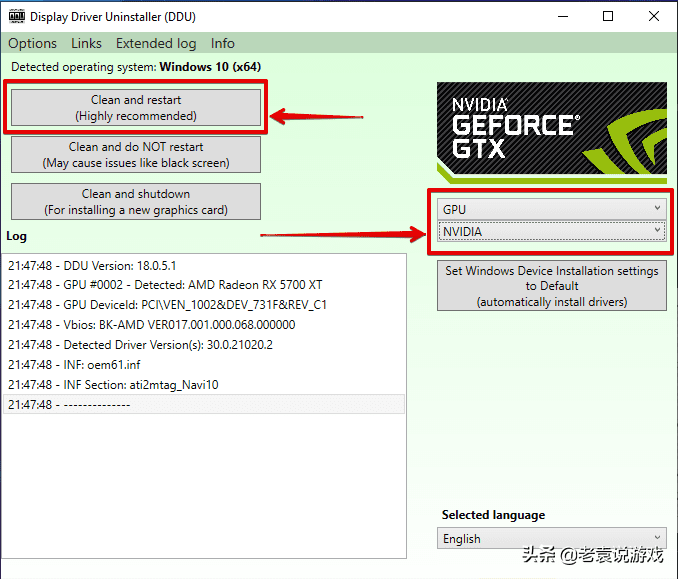Click the NVIDIA GeForce GTX logo image
The height and width of the screenshot is (579, 679).
[552, 133]
